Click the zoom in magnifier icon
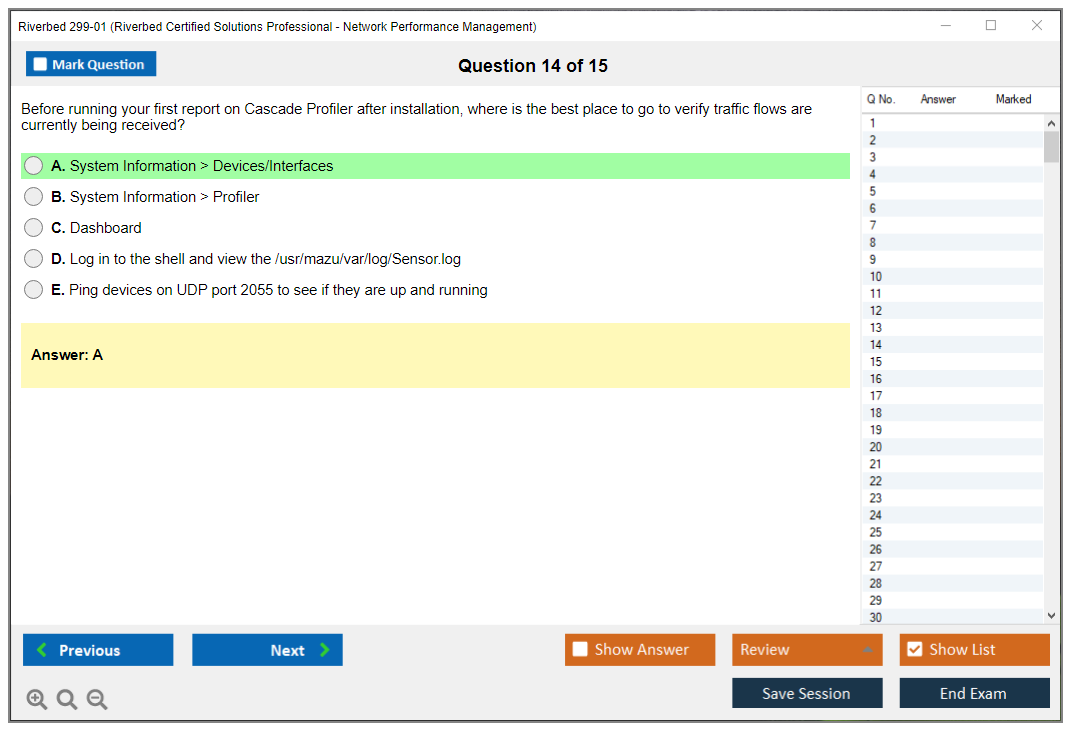1075x735 pixels. coord(37,700)
